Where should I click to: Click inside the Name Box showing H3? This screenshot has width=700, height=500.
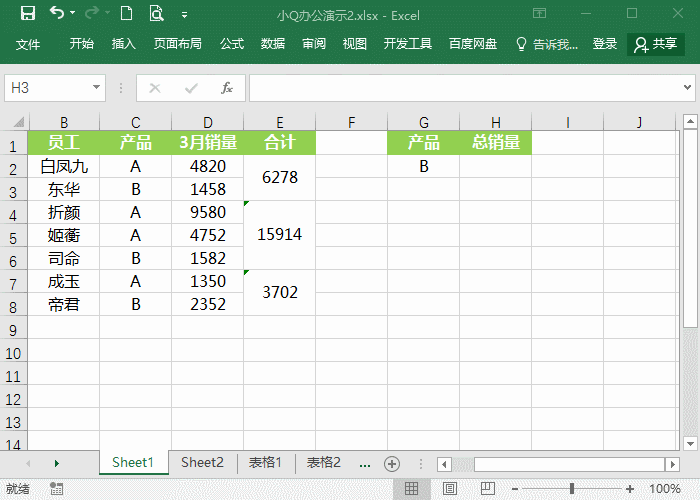[x=48, y=88]
